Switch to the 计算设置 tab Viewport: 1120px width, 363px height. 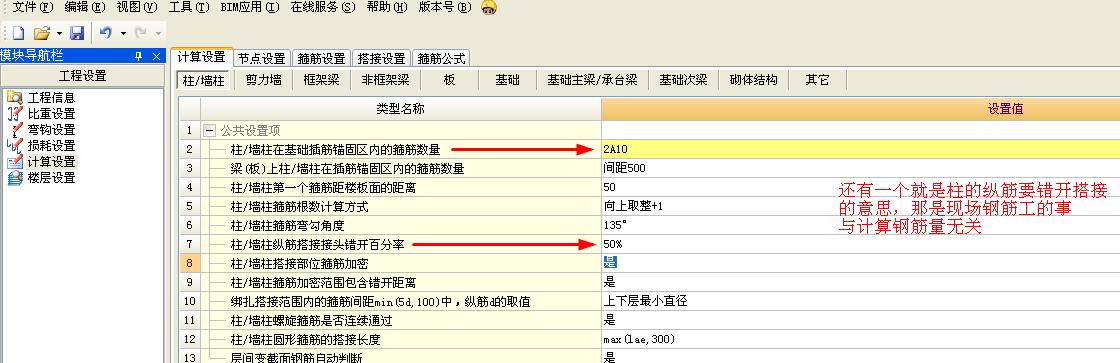pyautogui.click(x=201, y=57)
